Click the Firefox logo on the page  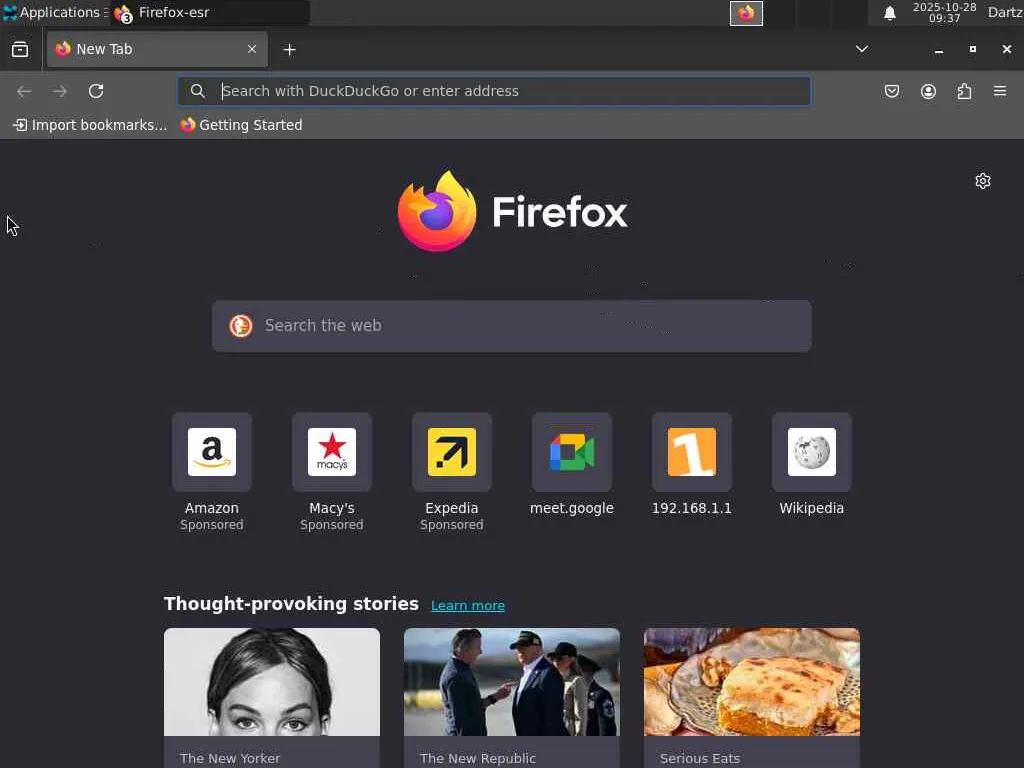tap(512, 212)
